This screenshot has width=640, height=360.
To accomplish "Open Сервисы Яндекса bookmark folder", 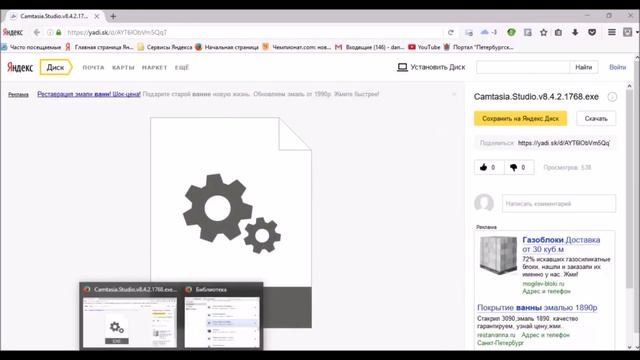I will tap(165, 47).
